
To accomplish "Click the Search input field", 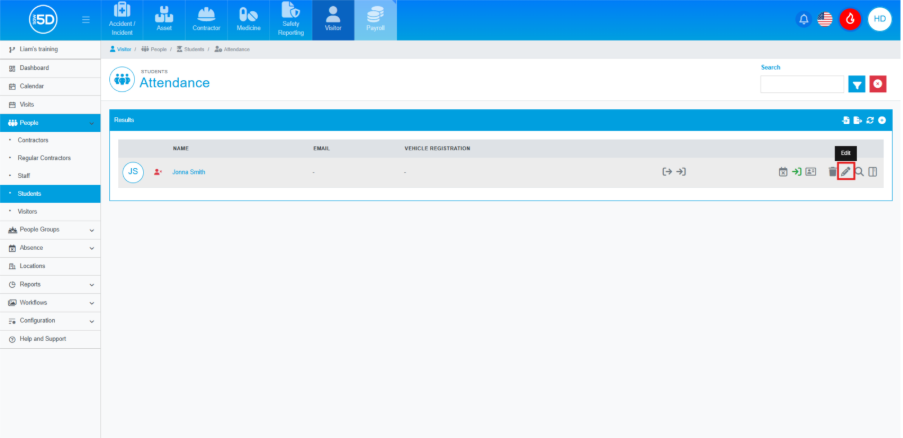I will coord(802,84).
